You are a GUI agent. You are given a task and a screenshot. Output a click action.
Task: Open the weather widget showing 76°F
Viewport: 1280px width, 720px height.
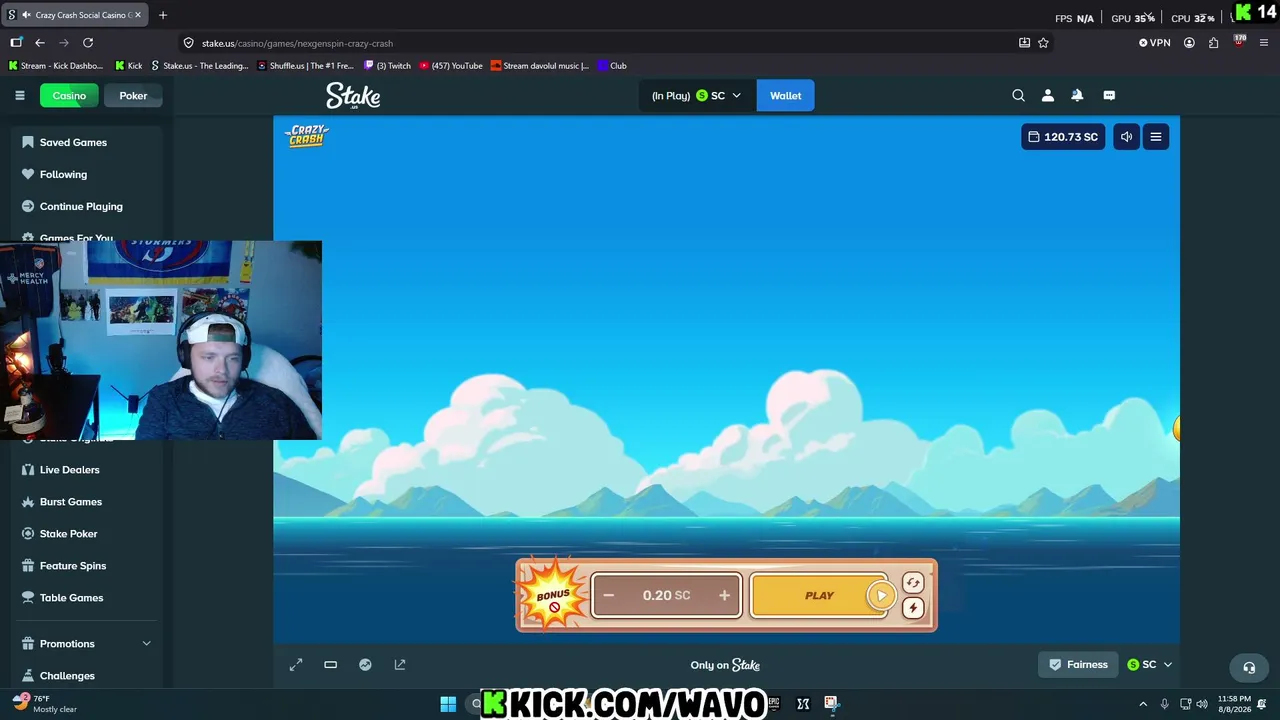tap(44, 704)
